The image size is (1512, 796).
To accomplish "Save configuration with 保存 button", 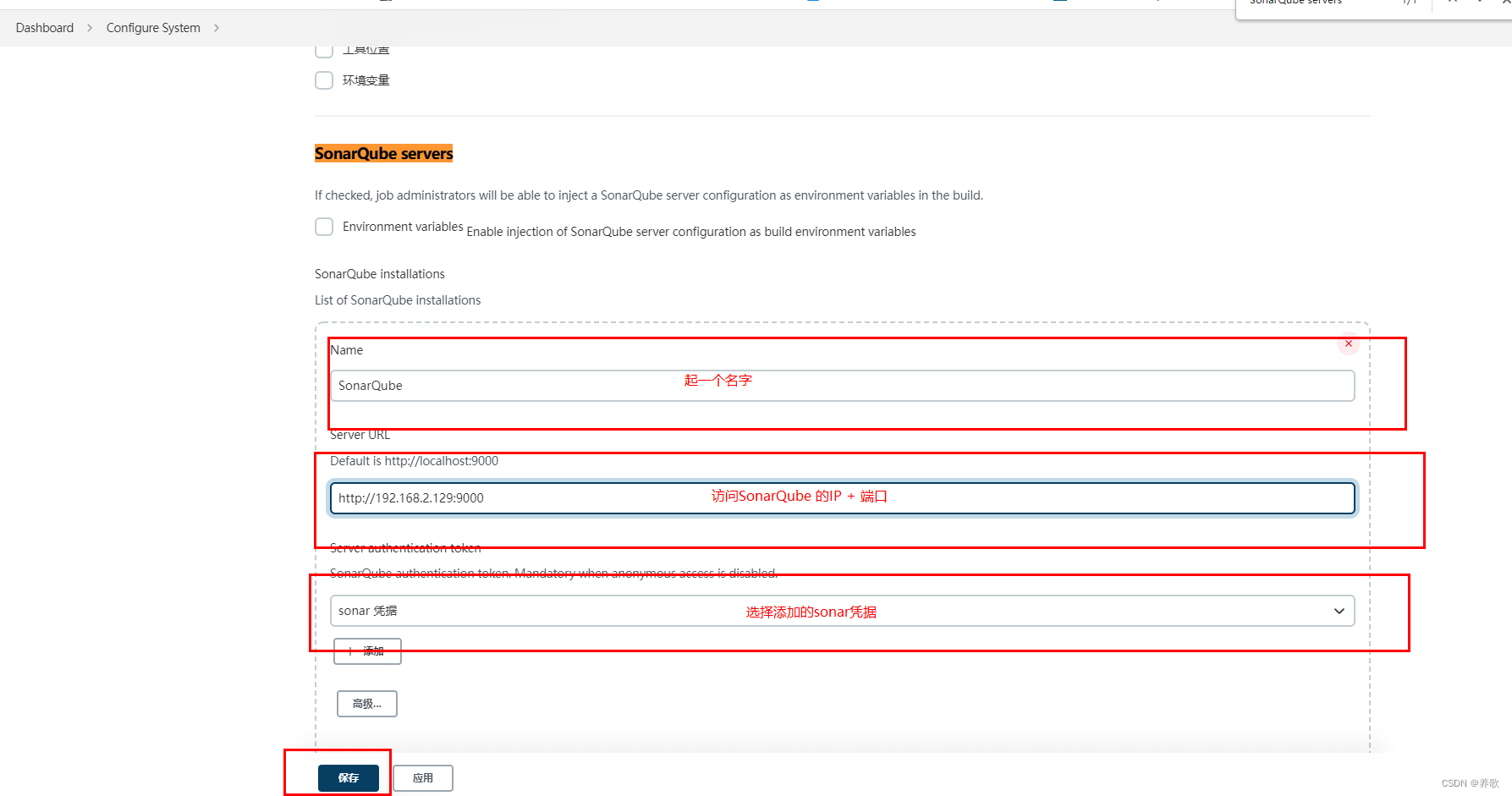I will (349, 778).
